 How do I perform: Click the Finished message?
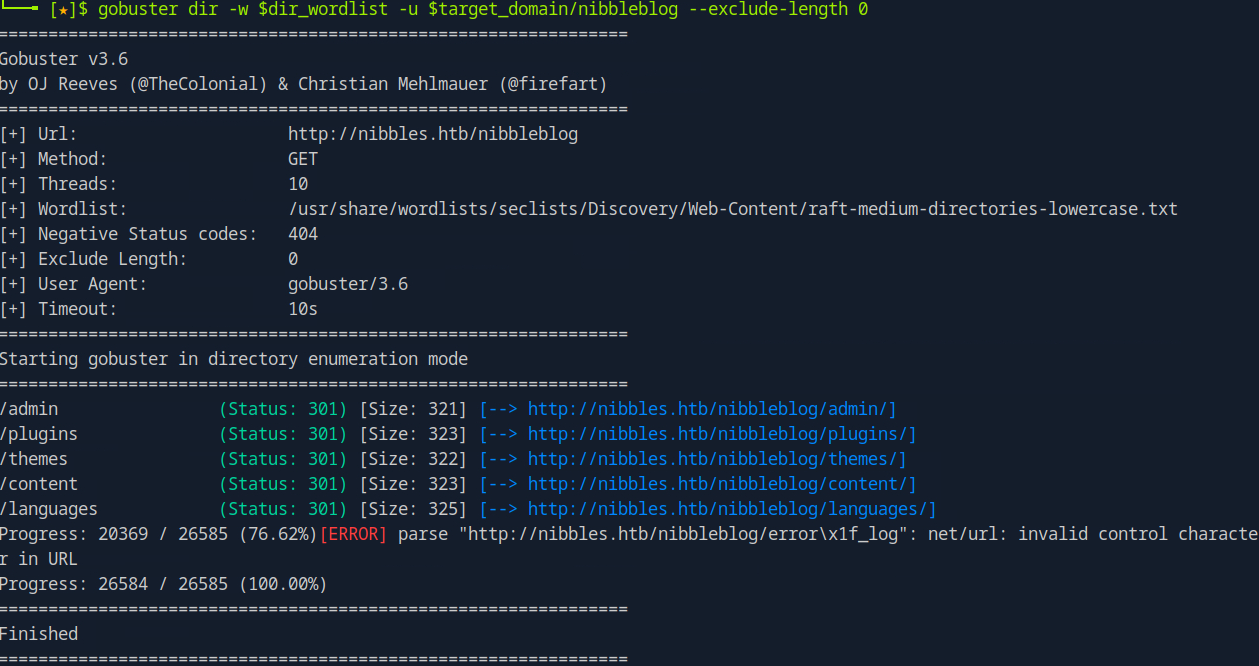[39, 634]
